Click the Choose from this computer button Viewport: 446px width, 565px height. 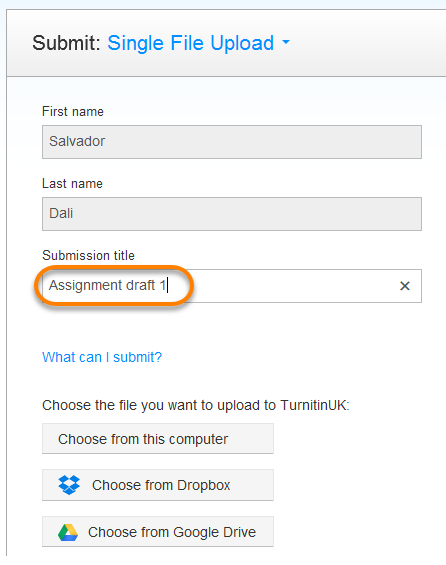pyautogui.click(x=158, y=439)
